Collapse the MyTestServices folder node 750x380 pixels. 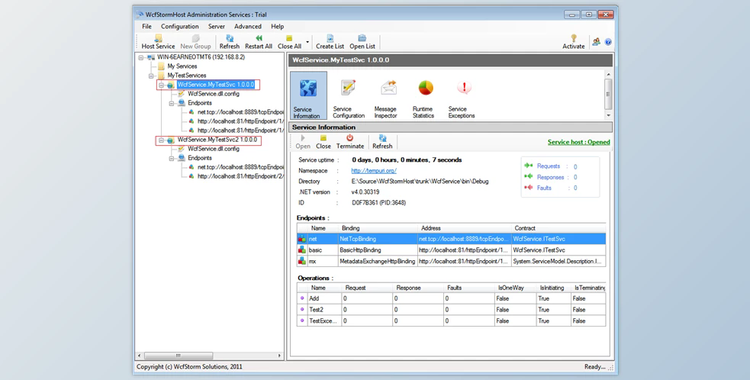151,76
